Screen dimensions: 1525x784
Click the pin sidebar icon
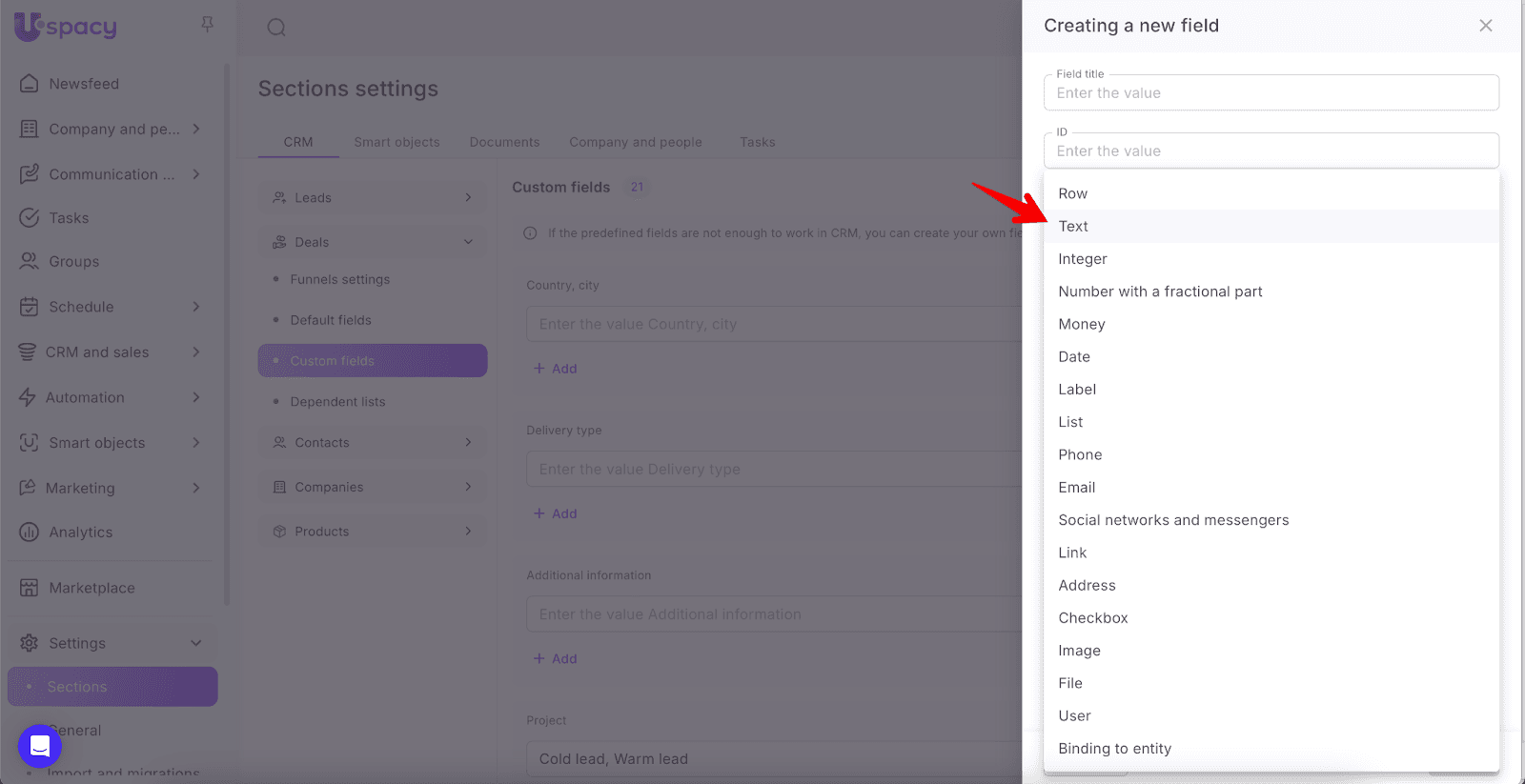click(207, 25)
